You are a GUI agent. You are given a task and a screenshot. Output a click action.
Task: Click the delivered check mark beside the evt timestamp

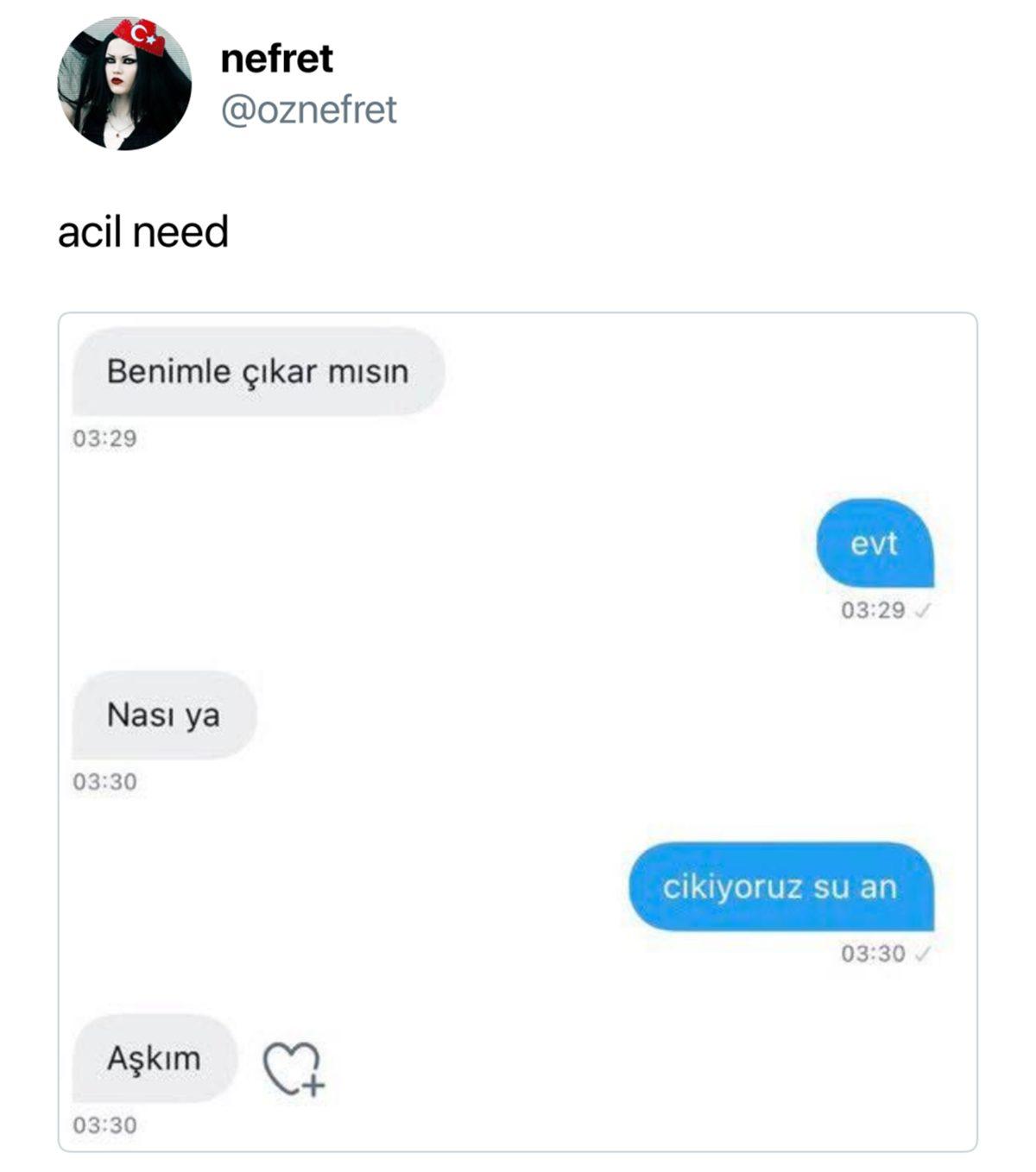[x=922, y=611]
